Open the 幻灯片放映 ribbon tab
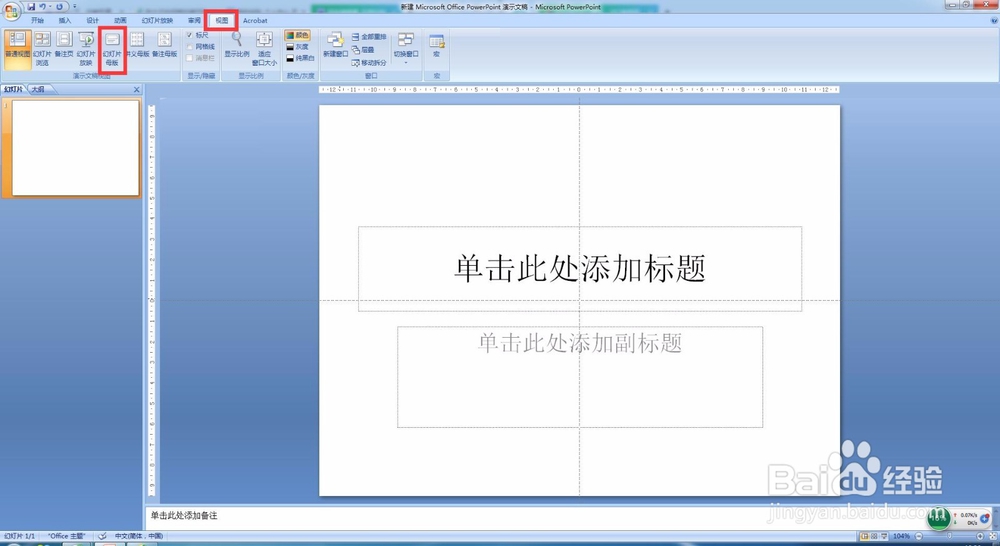Image resolution: width=1000 pixels, height=546 pixels. click(x=157, y=20)
